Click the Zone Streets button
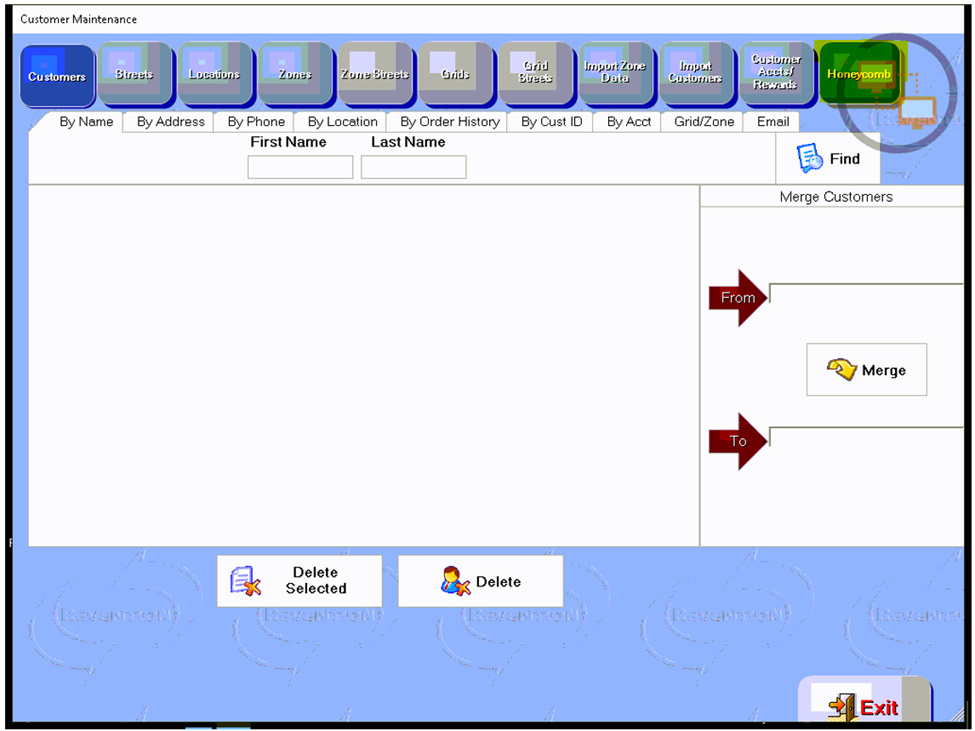 click(x=375, y=75)
